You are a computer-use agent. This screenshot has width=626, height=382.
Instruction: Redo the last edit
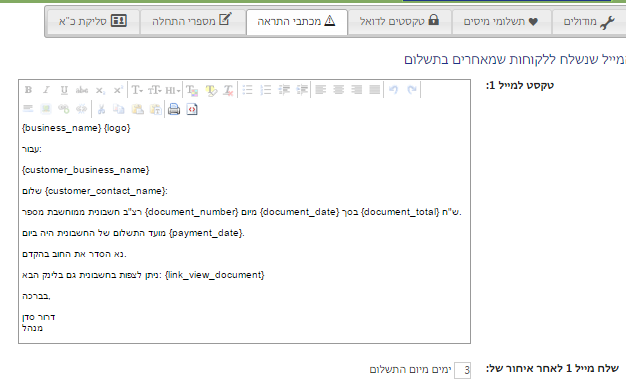(412, 90)
